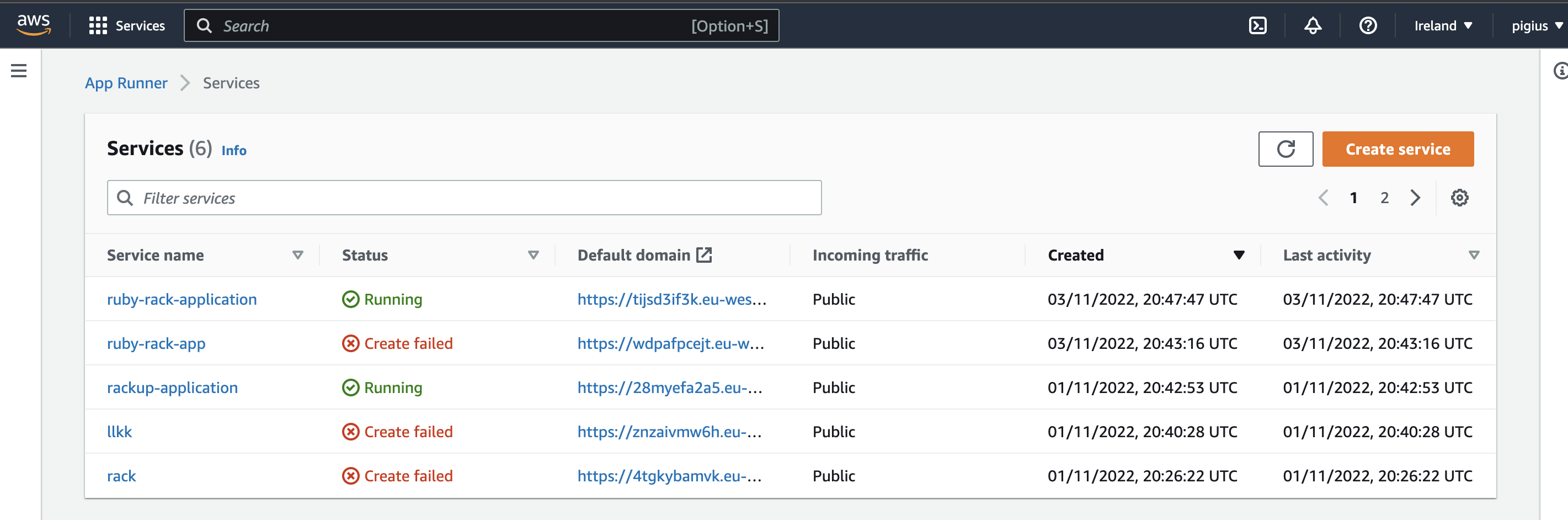1568x520 pixels.
Task: Click Created date 03/11/2022, 20:47:47 UTC
Action: point(1142,300)
